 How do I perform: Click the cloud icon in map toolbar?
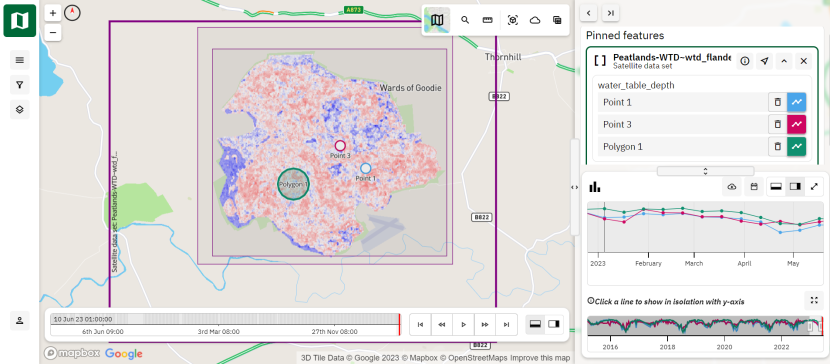click(x=535, y=20)
